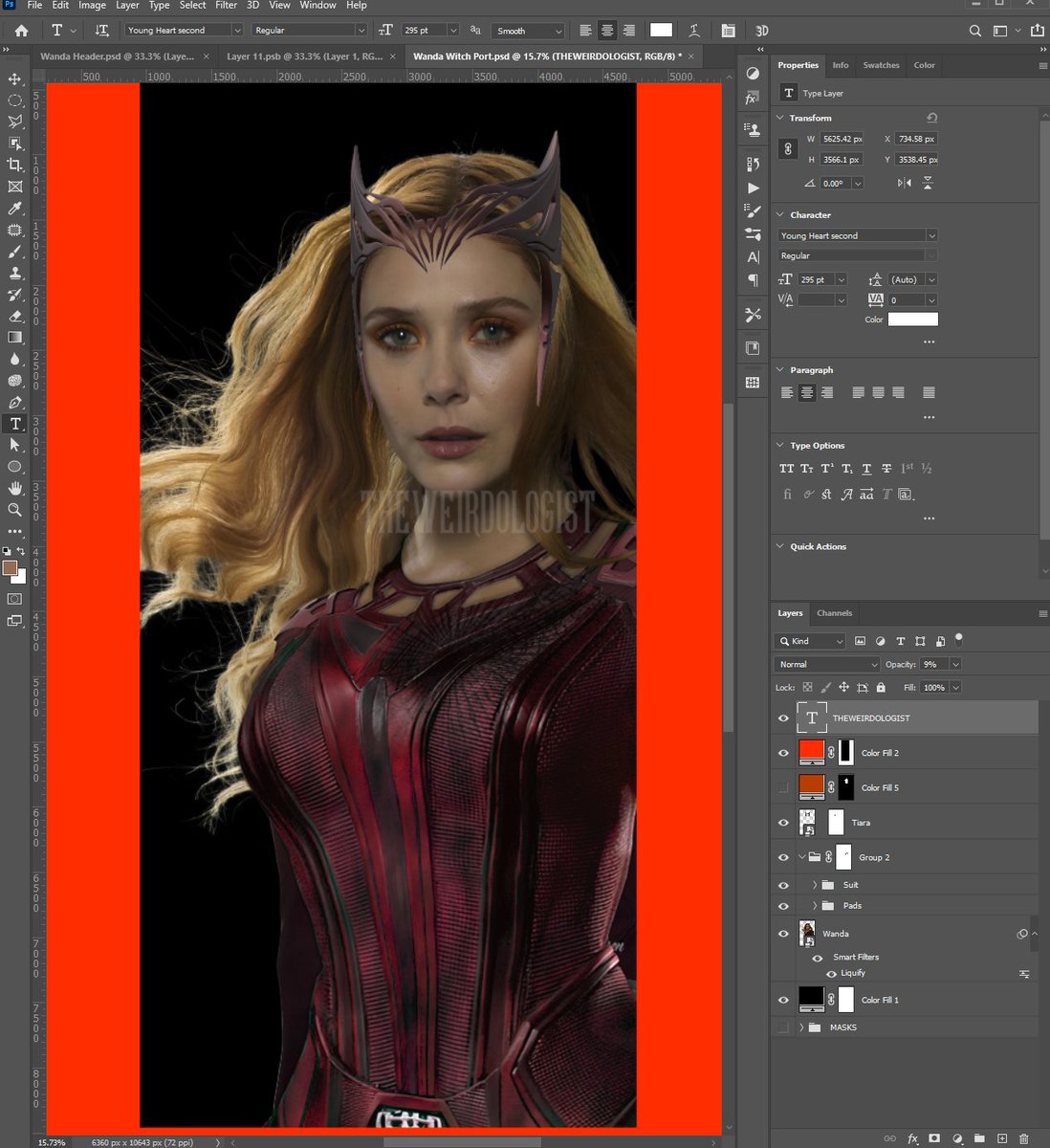Click the All Caps type option

(x=786, y=469)
